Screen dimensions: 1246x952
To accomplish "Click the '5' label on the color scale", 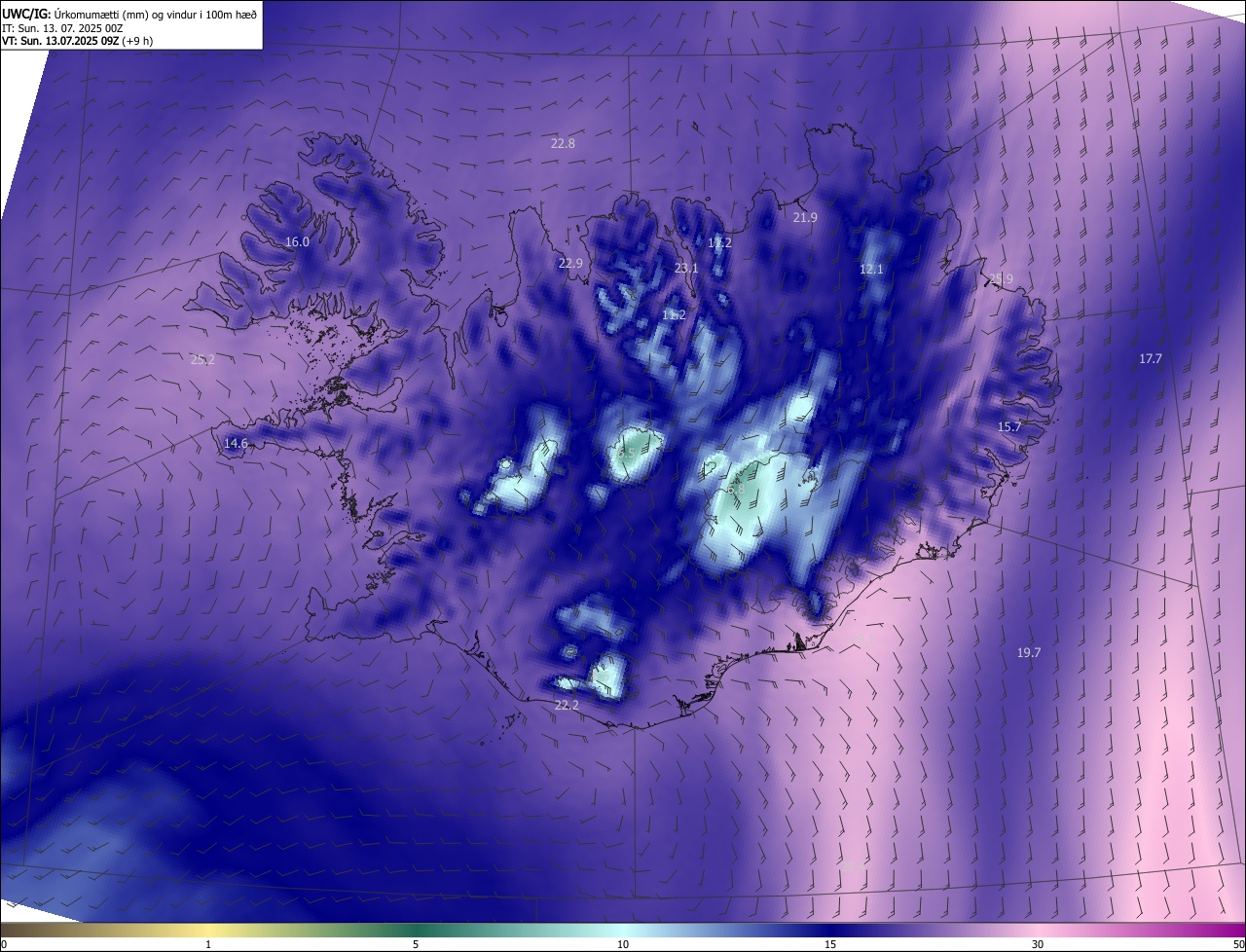I will 416,944.
